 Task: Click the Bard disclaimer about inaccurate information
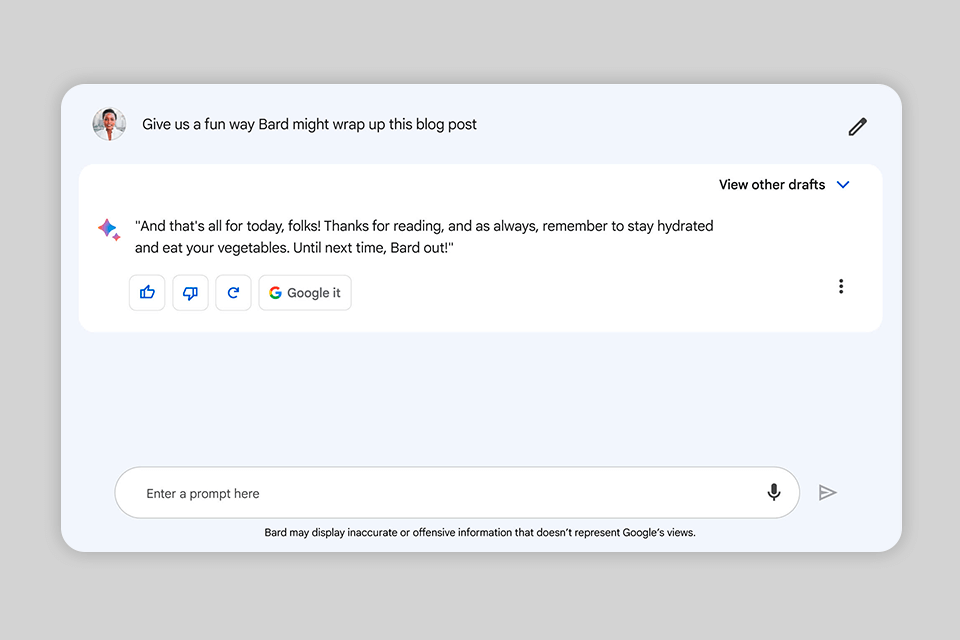coord(480,532)
